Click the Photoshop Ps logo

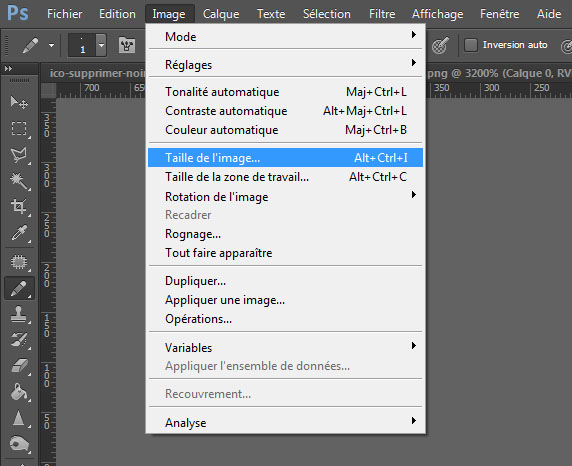[x=18, y=13]
